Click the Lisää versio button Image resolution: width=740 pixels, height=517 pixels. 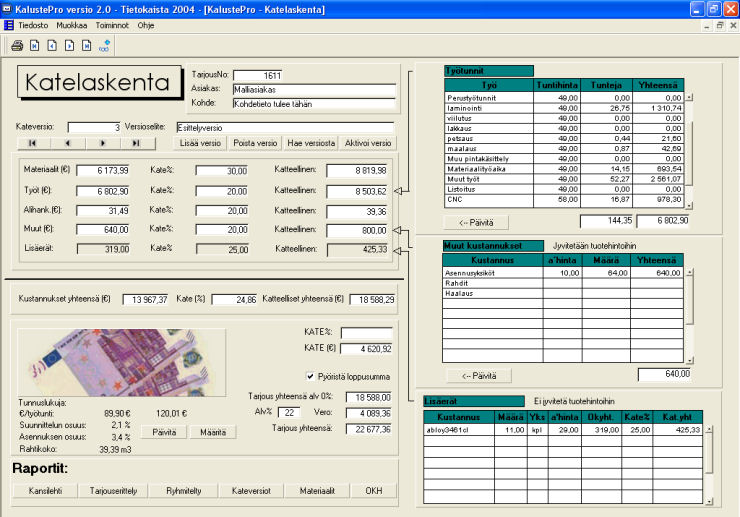click(x=200, y=143)
